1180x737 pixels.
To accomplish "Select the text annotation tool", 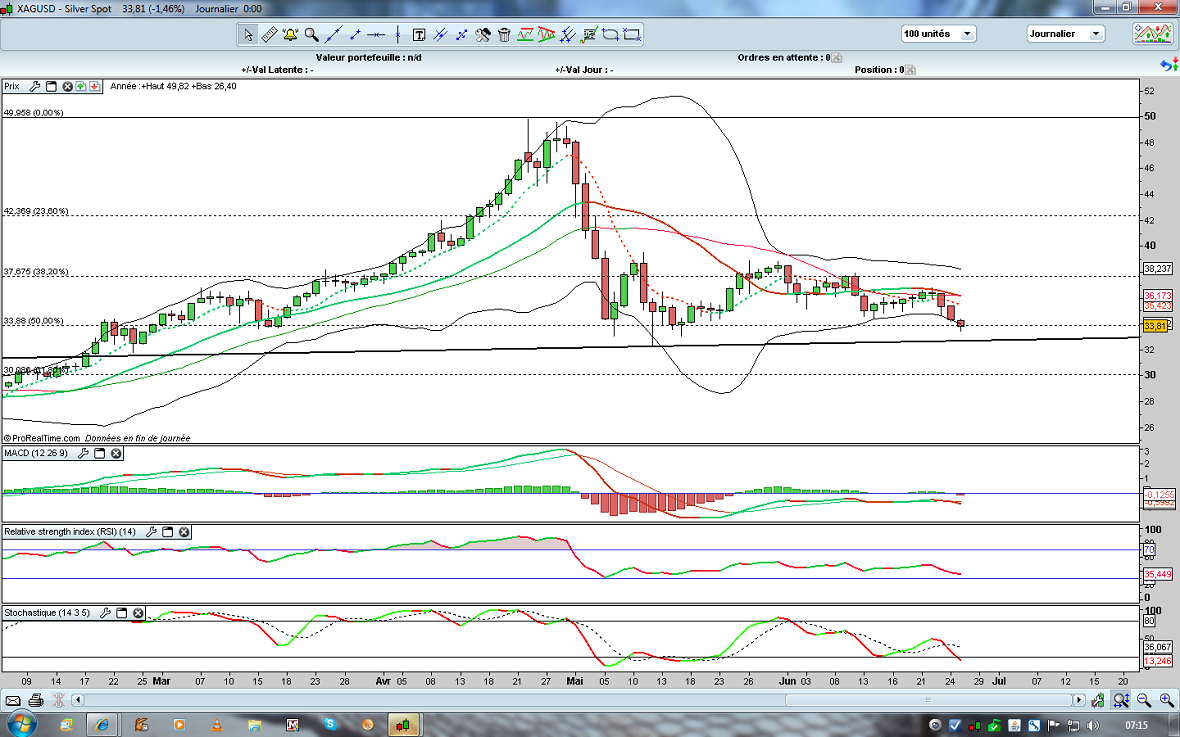I will tap(419, 35).
